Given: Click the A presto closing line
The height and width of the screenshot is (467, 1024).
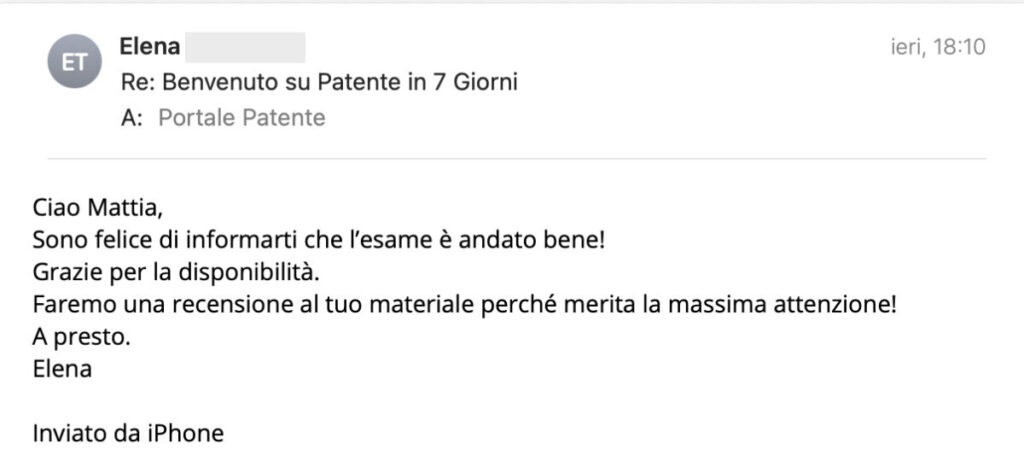Looking at the screenshot, I should tap(81, 337).
